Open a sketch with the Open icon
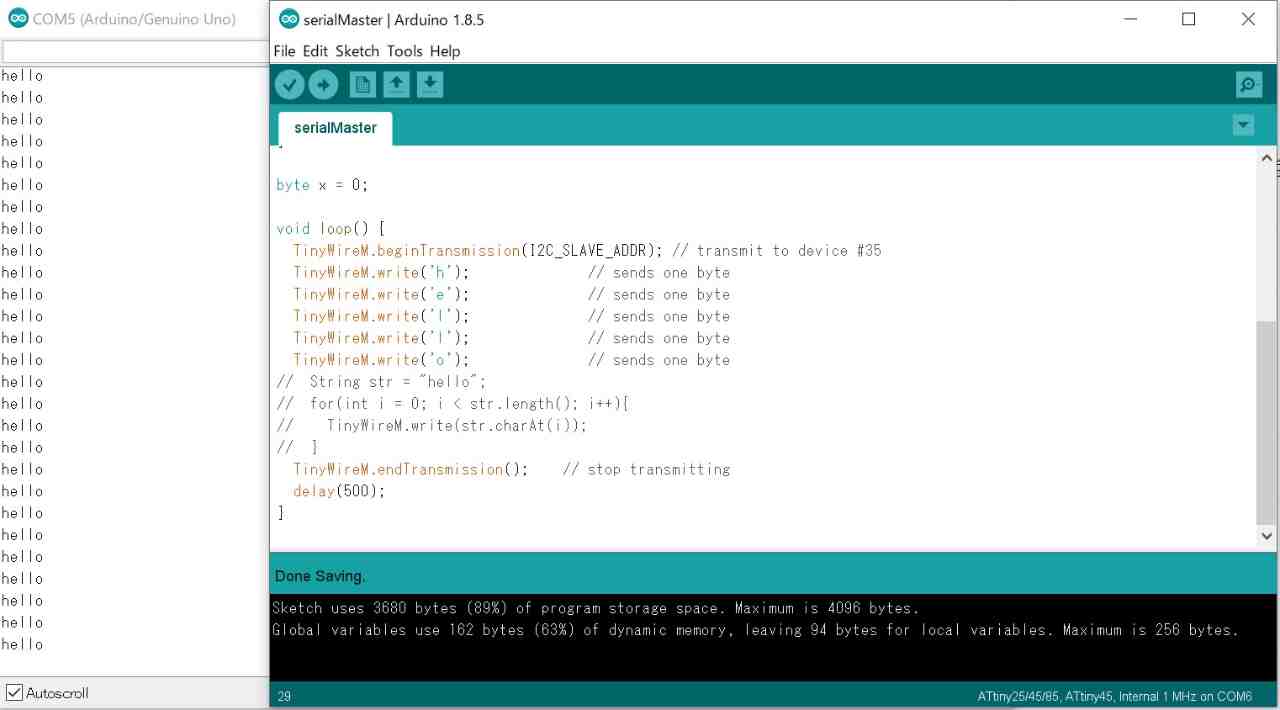The width and height of the screenshot is (1280, 710). coord(396,85)
